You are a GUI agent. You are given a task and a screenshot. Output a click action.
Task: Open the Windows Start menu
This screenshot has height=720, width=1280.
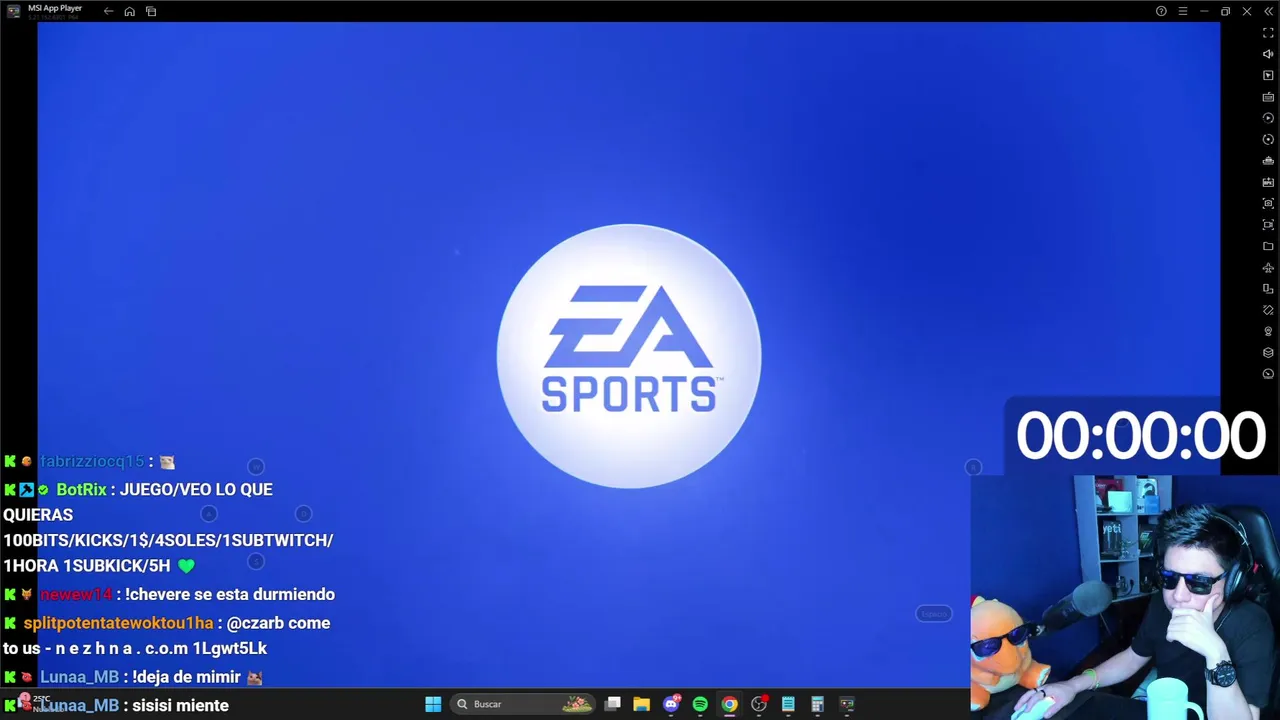click(433, 704)
